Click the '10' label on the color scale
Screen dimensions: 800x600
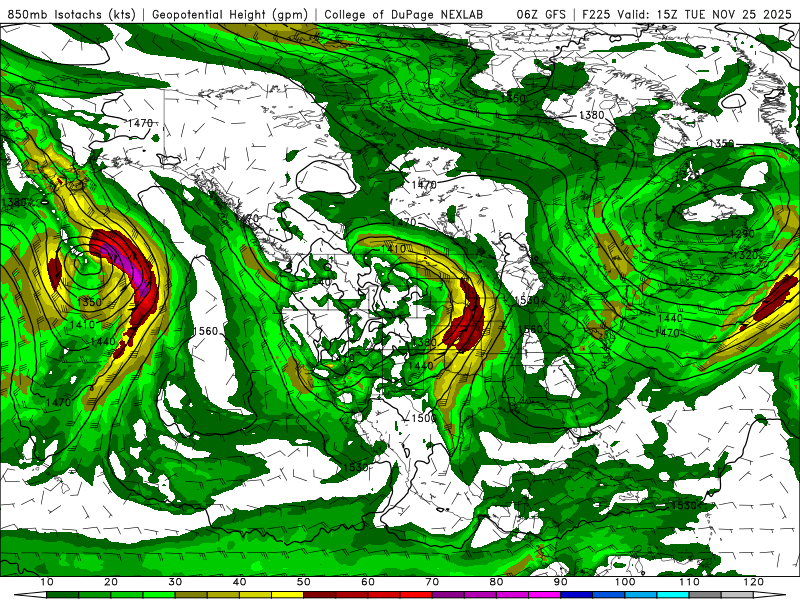click(46, 582)
